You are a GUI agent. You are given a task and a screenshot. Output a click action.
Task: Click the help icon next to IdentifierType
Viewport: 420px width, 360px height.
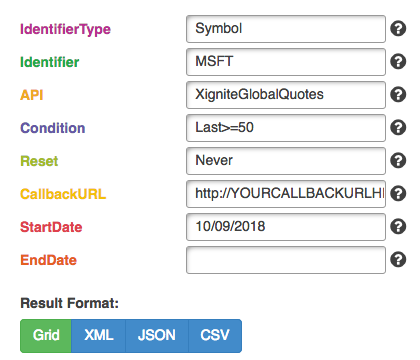pos(398,29)
